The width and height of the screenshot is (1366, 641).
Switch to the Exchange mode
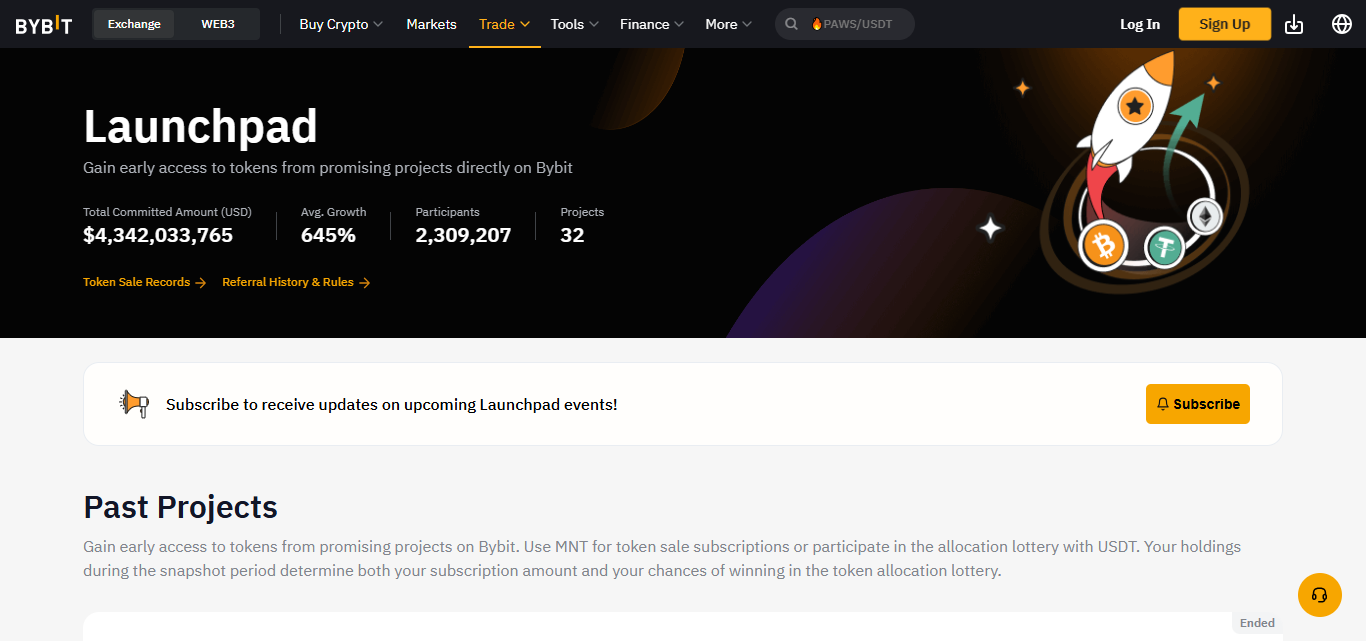point(134,24)
